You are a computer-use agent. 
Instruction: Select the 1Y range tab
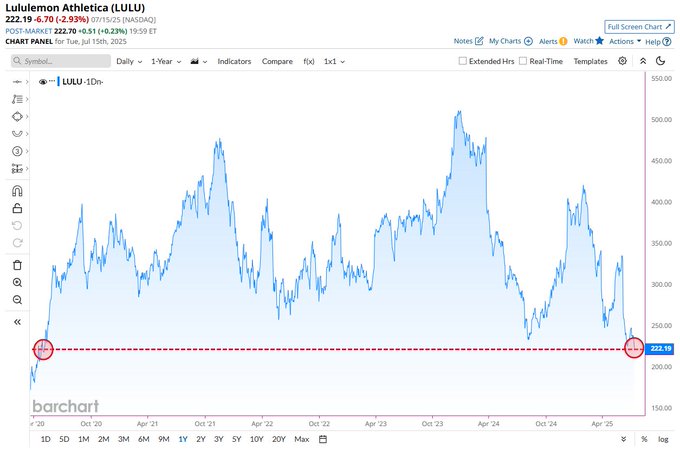tap(183, 439)
